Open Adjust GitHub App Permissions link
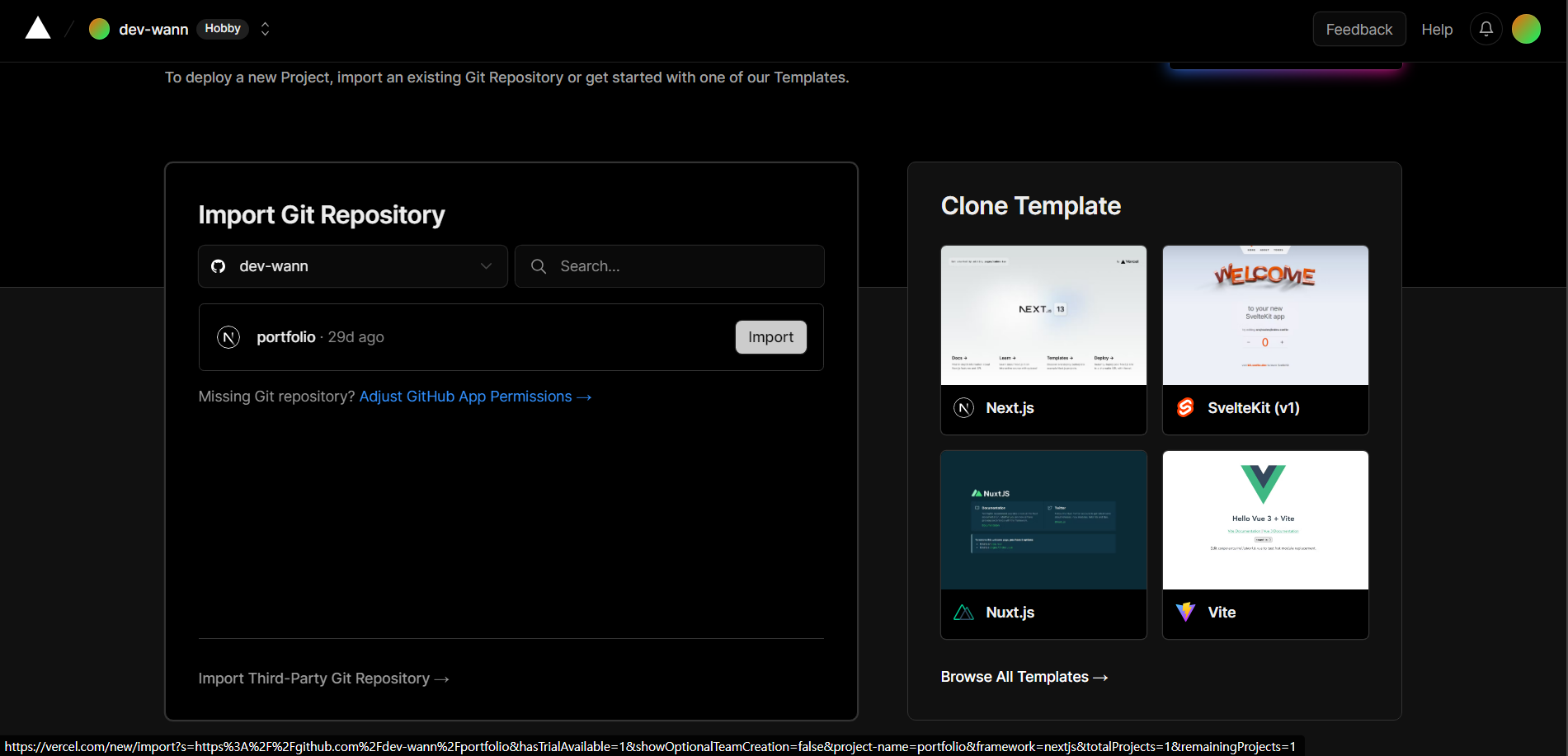This screenshot has width=1568, height=756. [x=475, y=397]
